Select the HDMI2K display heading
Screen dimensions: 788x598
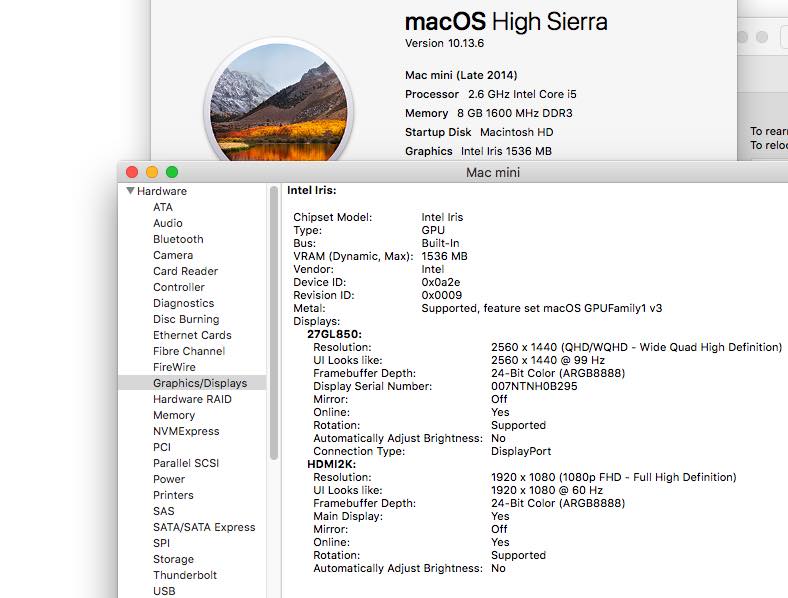(x=331, y=464)
